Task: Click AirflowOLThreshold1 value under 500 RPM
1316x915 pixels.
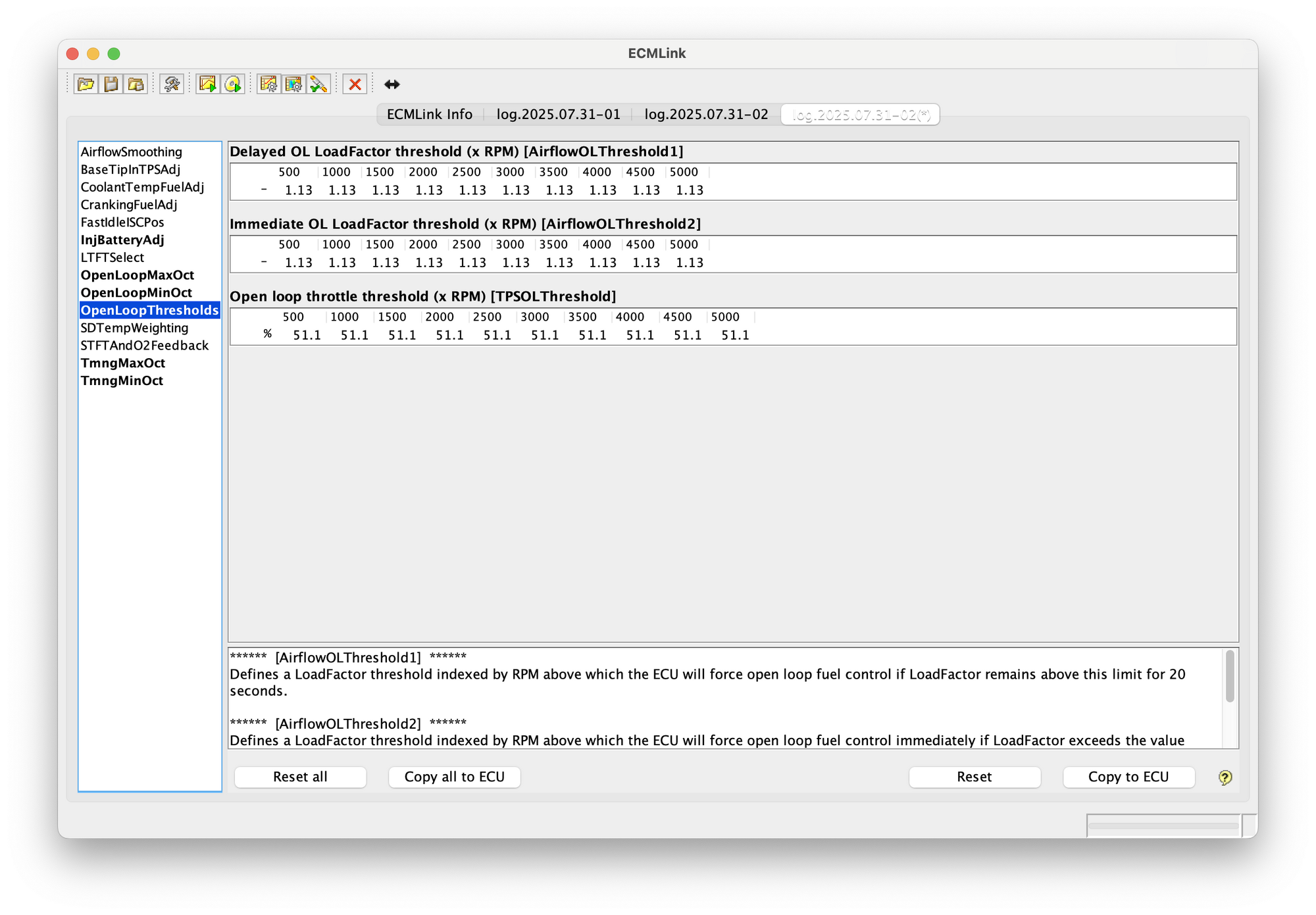Action: pos(298,190)
